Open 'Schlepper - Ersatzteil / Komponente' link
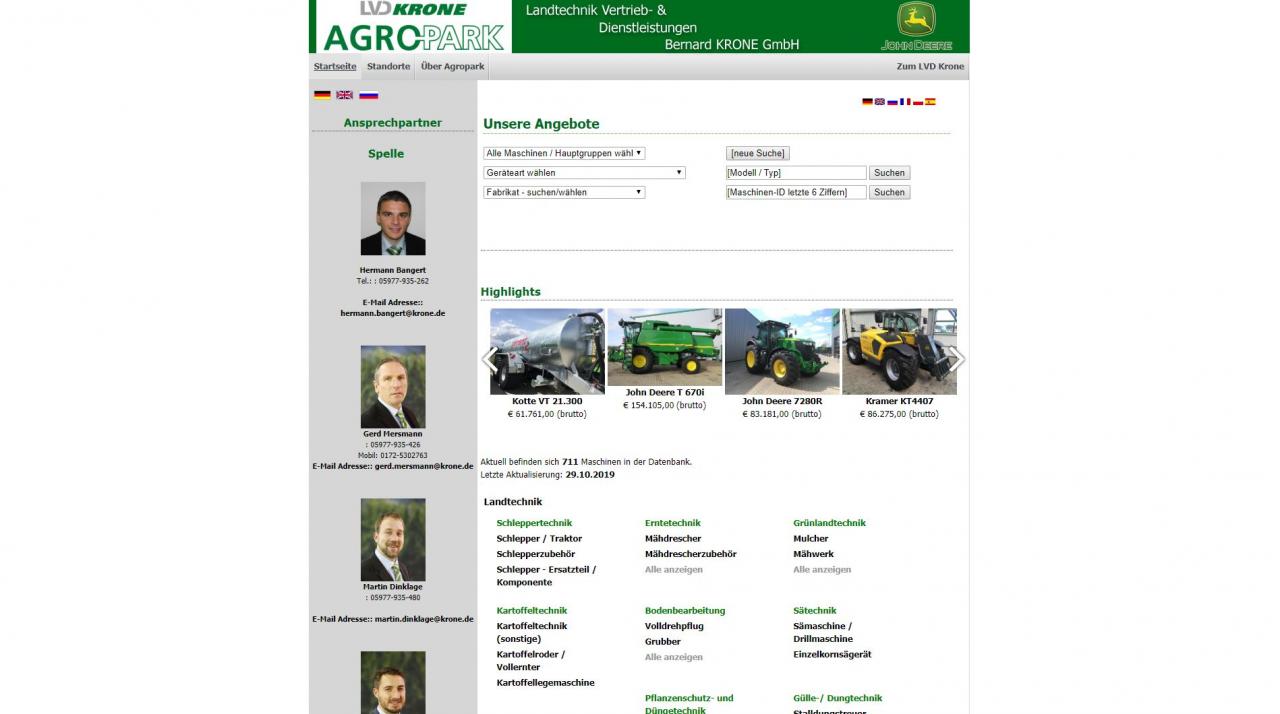This screenshot has height=714, width=1280. pos(546,576)
